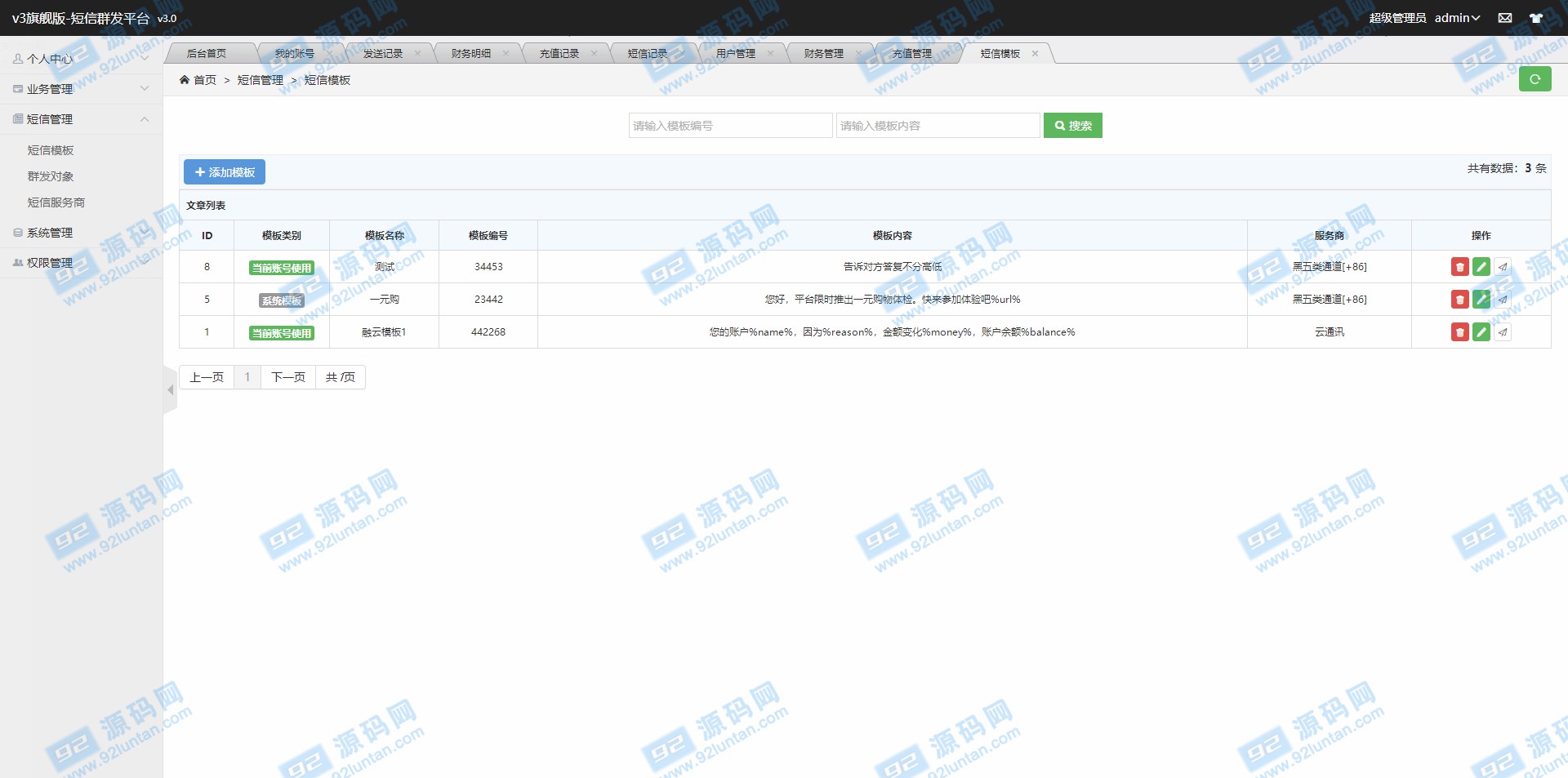Close the 短信模板 tab
1568x778 pixels.
click(x=1035, y=54)
